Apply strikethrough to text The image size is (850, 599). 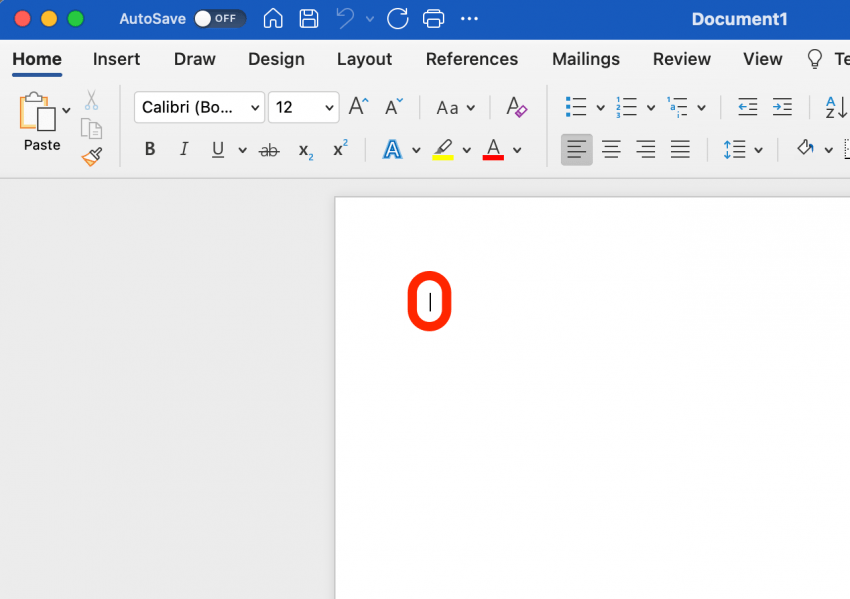click(269, 149)
